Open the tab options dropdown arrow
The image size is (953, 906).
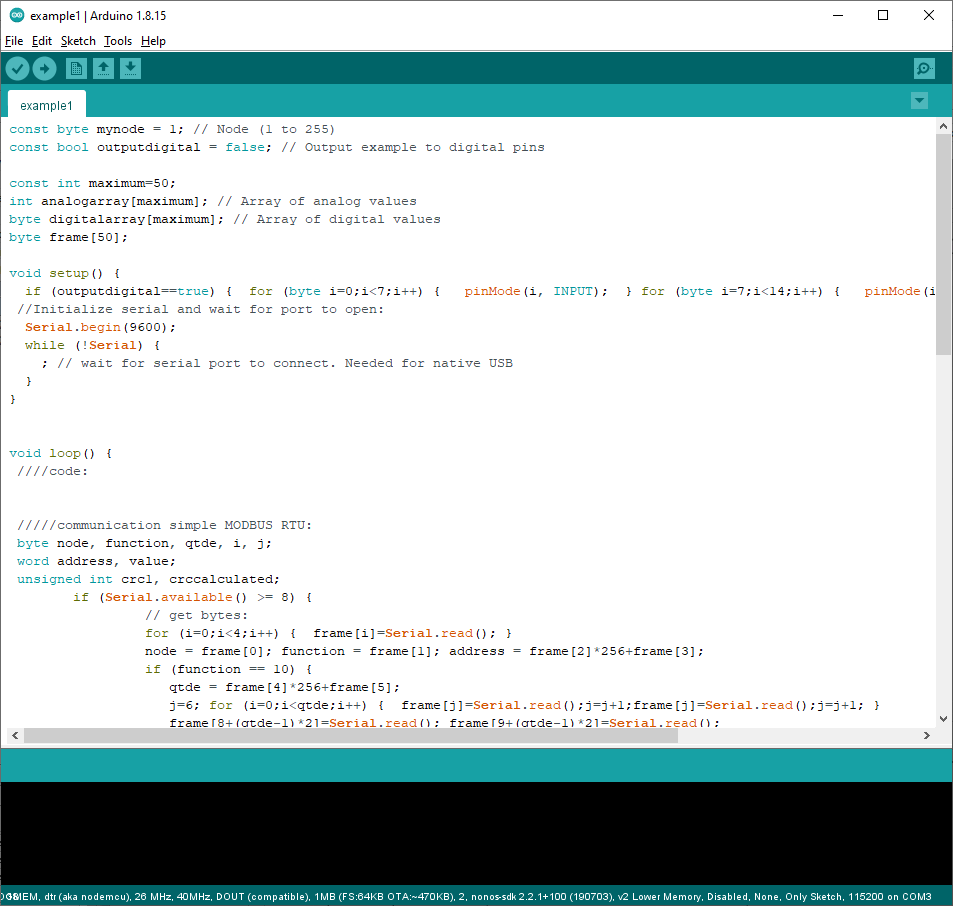[x=920, y=100]
